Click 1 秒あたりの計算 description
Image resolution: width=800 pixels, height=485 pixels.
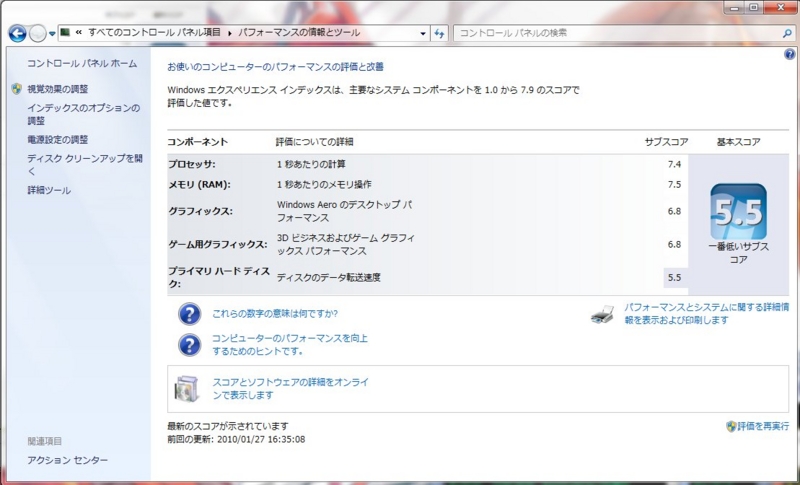tap(311, 164)
